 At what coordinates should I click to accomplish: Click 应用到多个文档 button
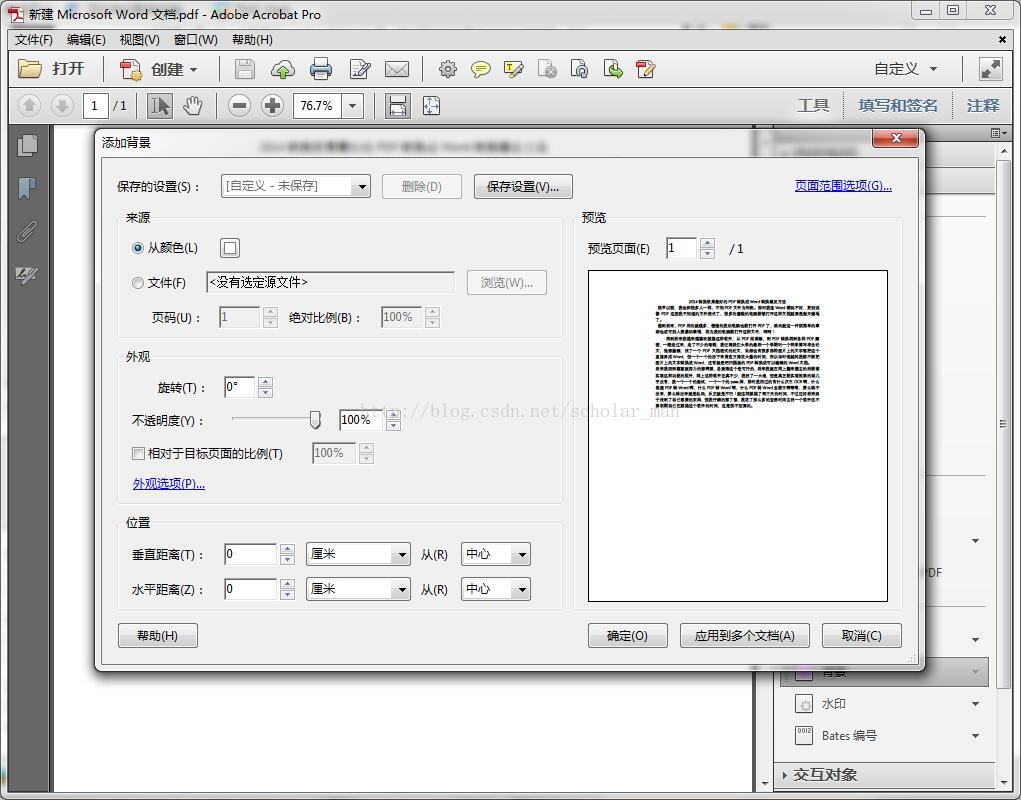click(744, 635)
